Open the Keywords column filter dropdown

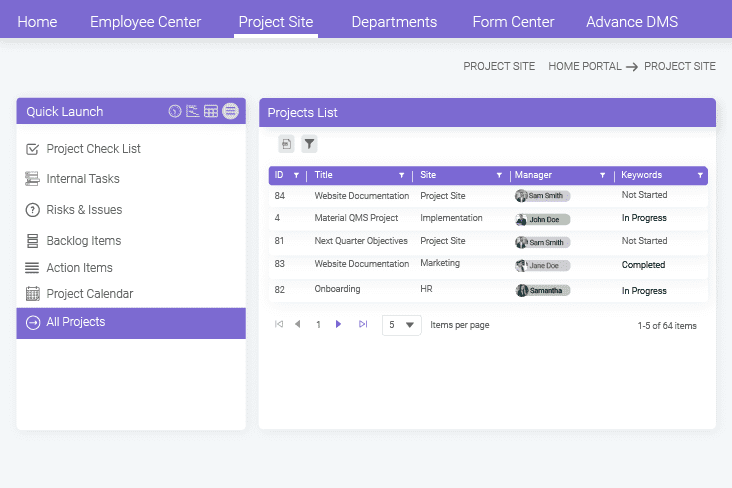pos(700,176)
